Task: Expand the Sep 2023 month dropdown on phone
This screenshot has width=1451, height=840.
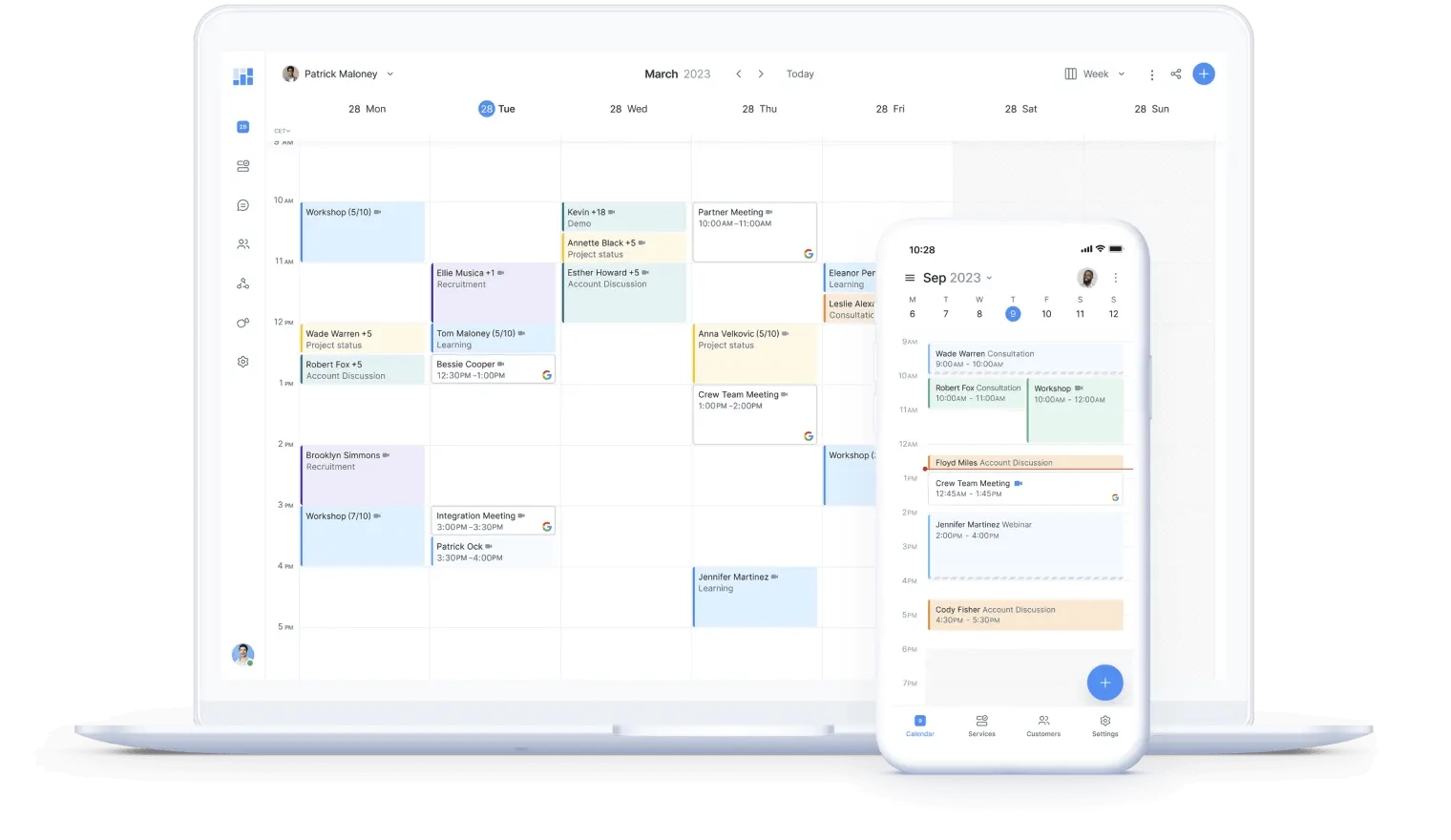Action: [x=957, y=278]
